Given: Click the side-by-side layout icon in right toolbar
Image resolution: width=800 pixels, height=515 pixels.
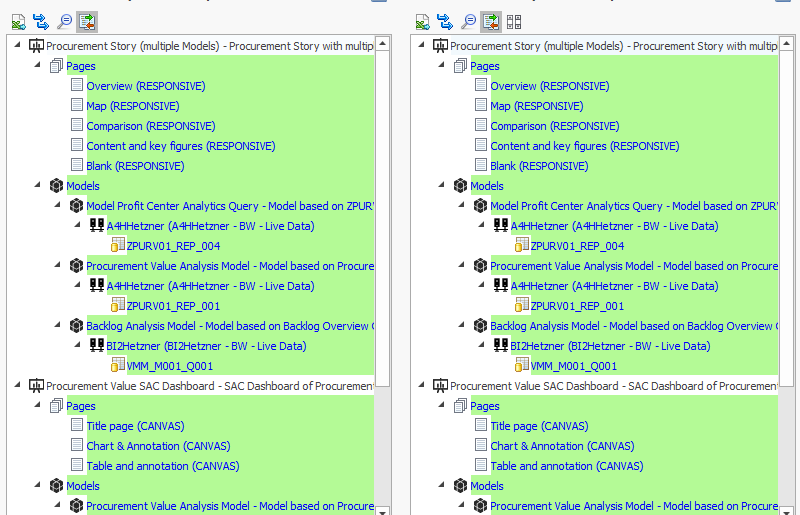Looking at the screenshot, I should pos(514,21).
